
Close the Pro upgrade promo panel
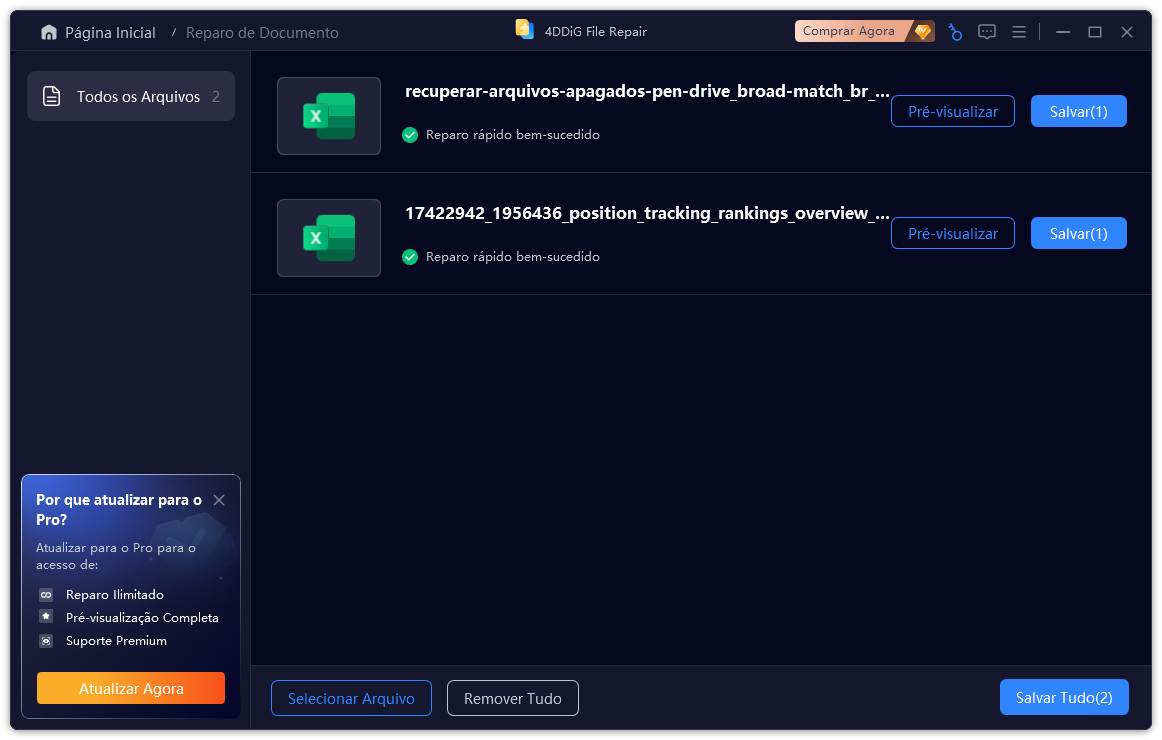[219, 500]
